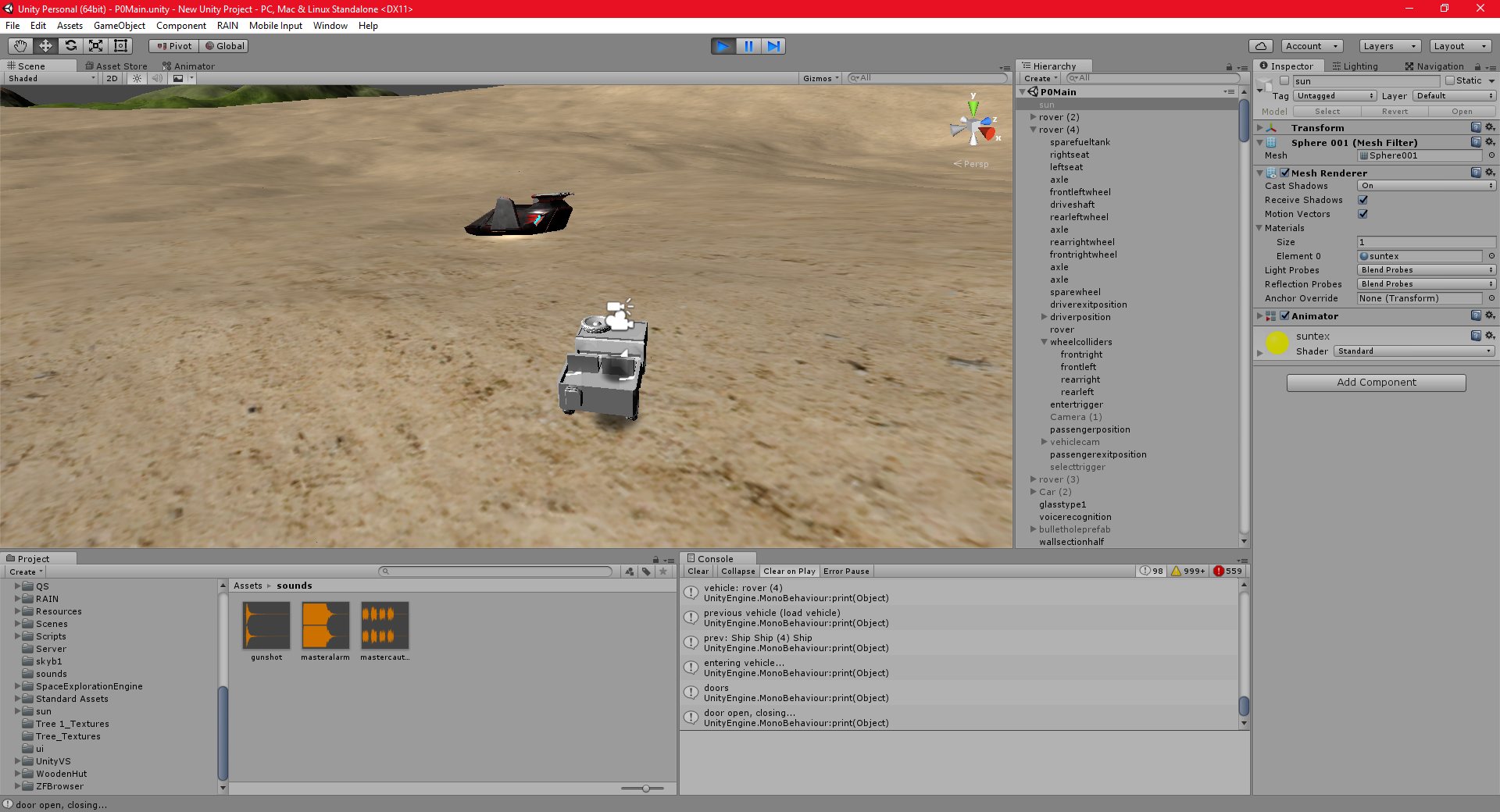This screenshot has width=1500, height=812.
Task: Select the Rotate tool
Action: click(70, 46)
